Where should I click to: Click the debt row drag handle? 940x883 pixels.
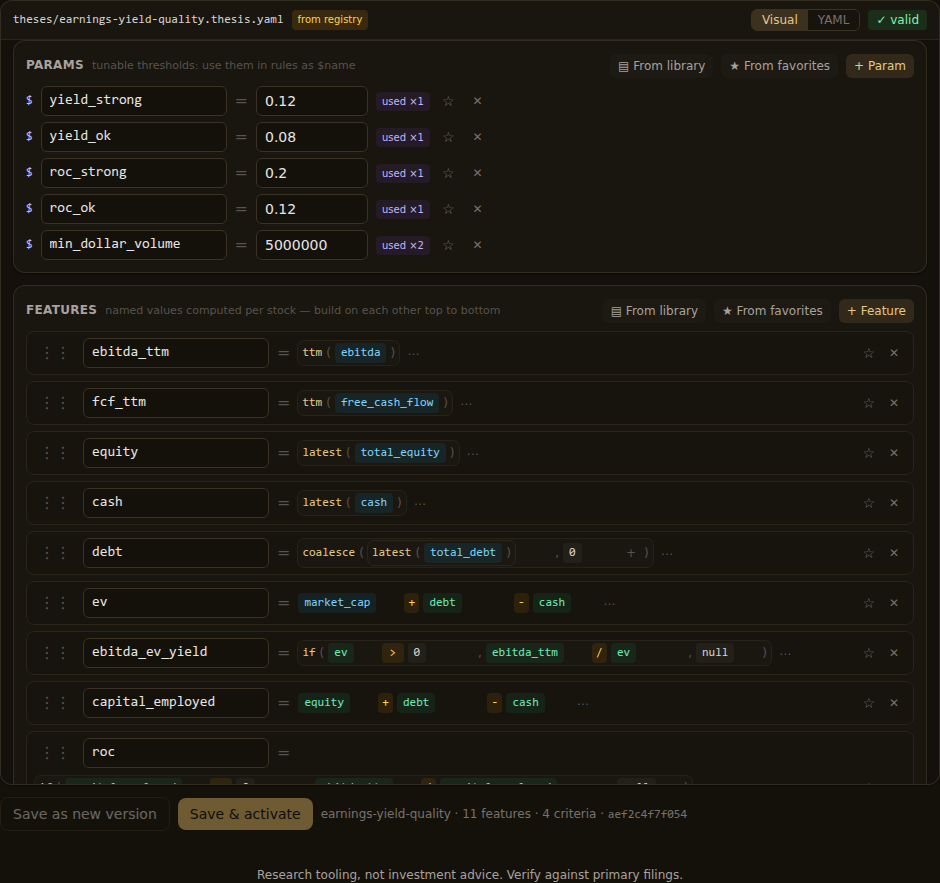coord(55,553)
